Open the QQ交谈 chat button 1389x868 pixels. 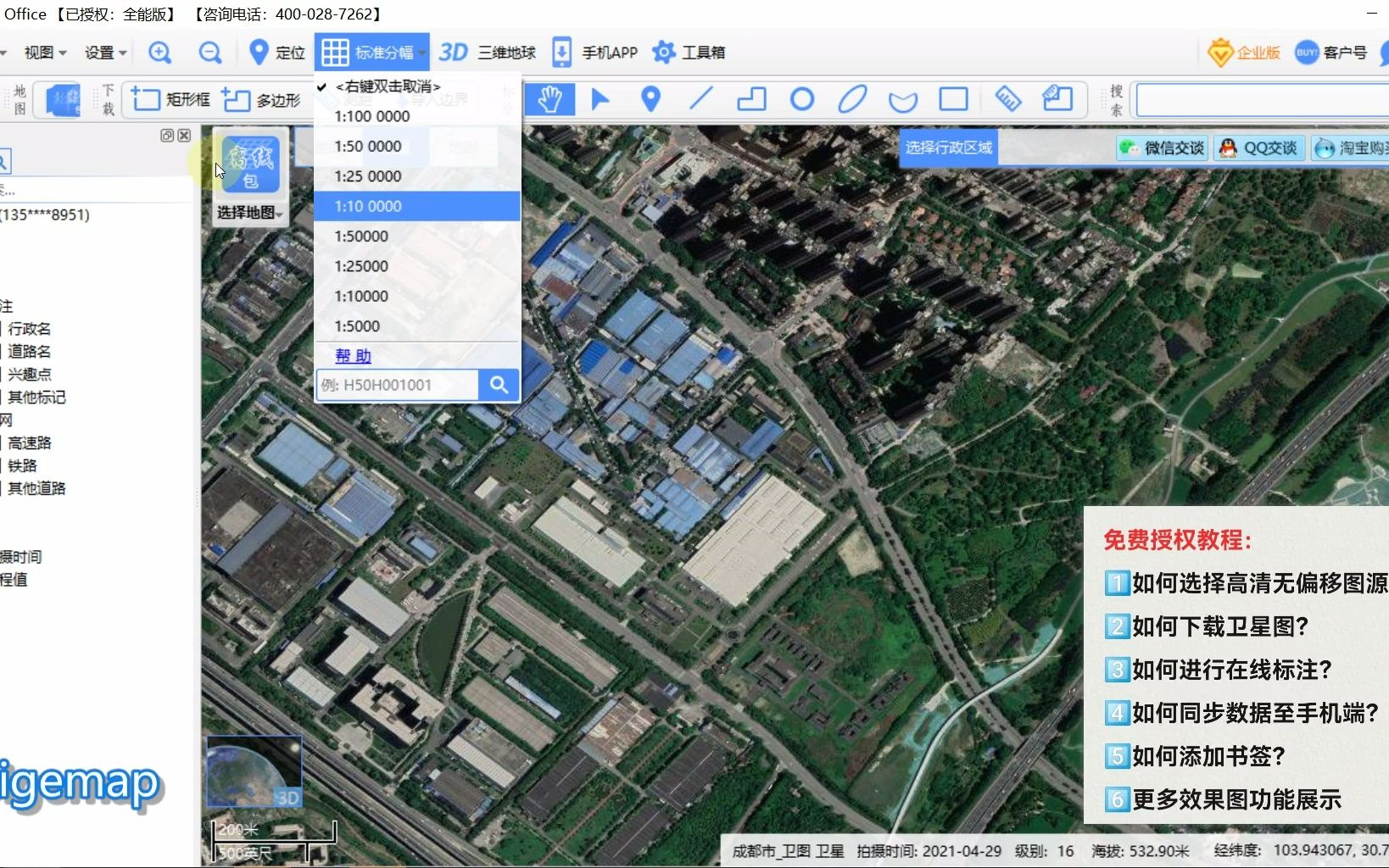[1258, 148]
